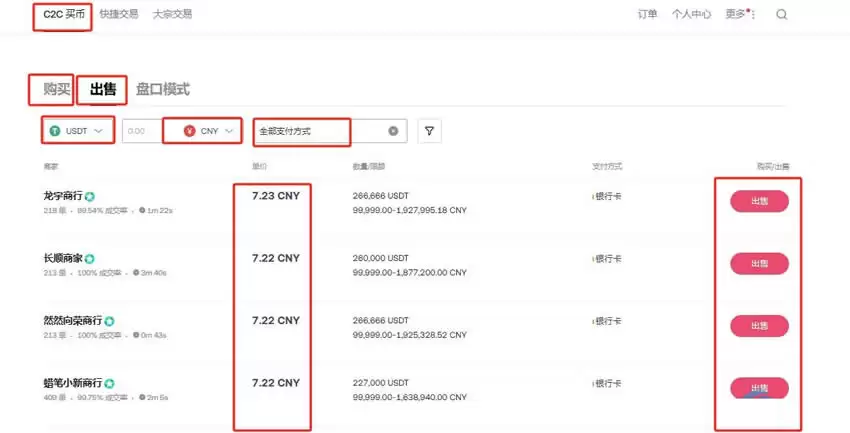The image size is (850, 433).
Task: Expand the USDT currency dropdown
Action: coord(98,131)
